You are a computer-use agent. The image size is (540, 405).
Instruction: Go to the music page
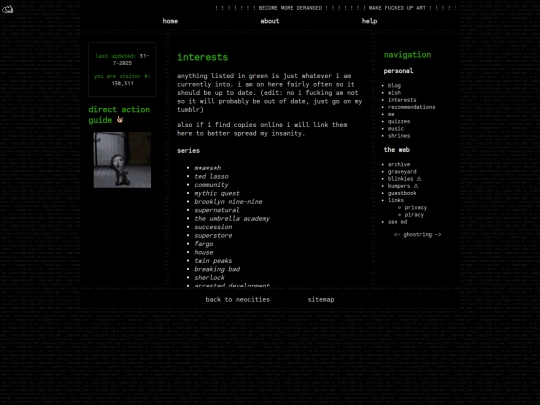pos(396,128)
